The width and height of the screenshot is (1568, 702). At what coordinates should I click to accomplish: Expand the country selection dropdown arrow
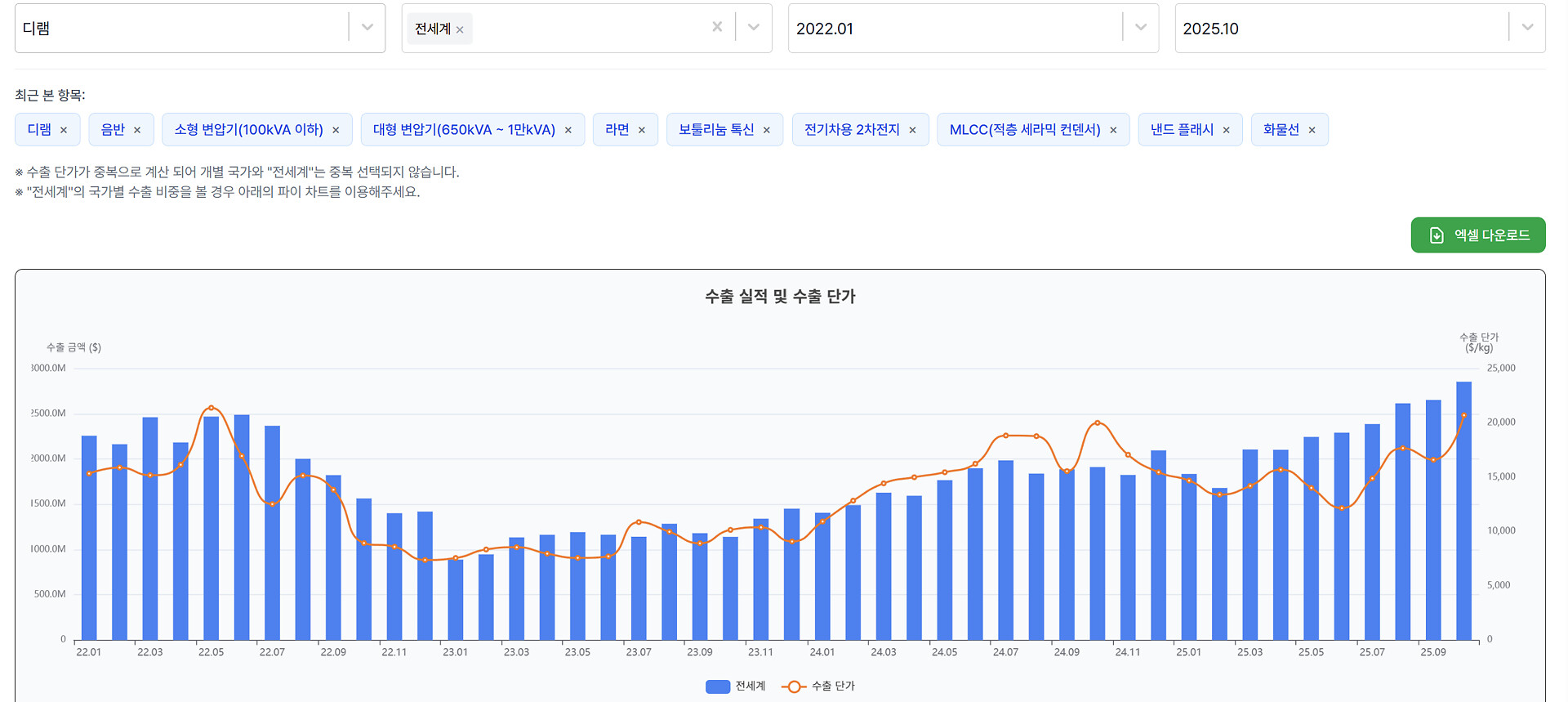pyautogui.click(x=754, y=28)
